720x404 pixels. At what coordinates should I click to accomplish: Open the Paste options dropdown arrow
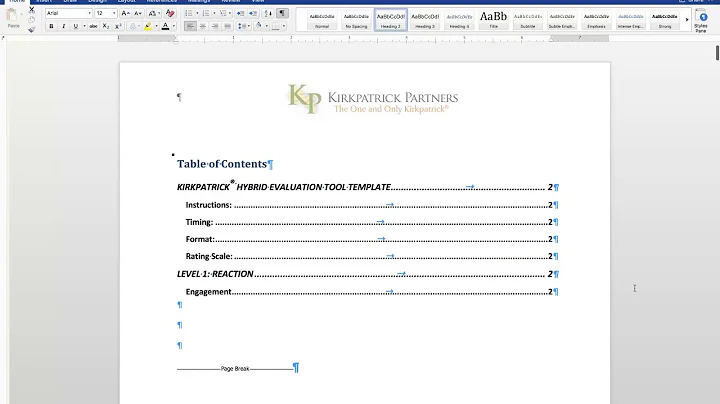22,15
